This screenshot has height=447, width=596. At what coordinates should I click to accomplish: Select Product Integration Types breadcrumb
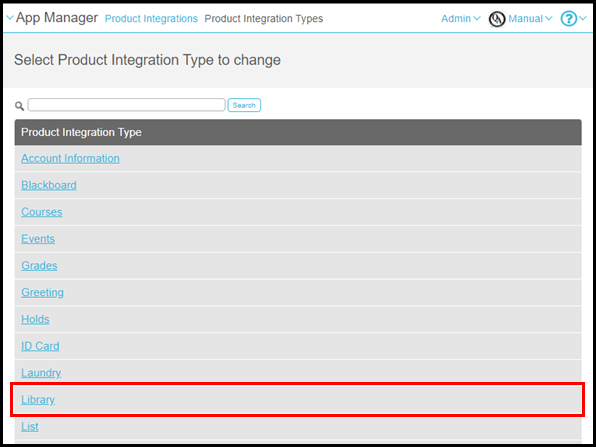pos(264,19)
